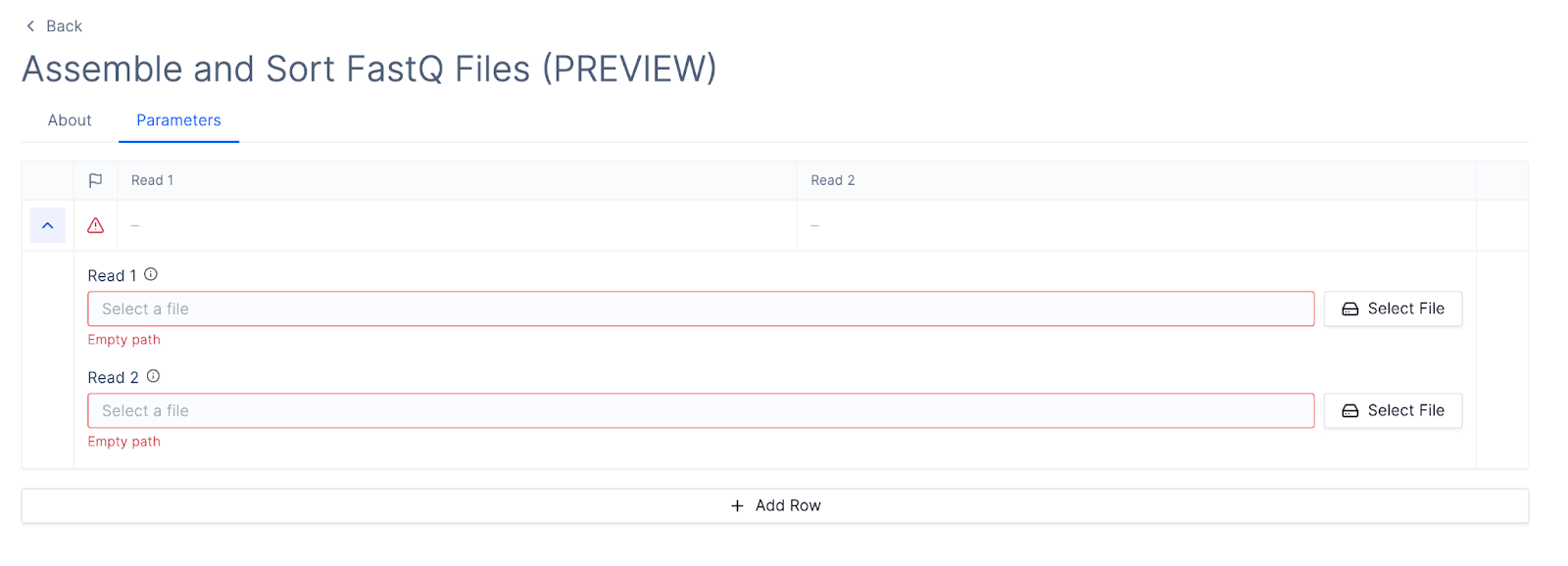This screenshot has width=1568, height=566.
Task: Click the back chevron beside Back
Action: [x=29, y=25]
